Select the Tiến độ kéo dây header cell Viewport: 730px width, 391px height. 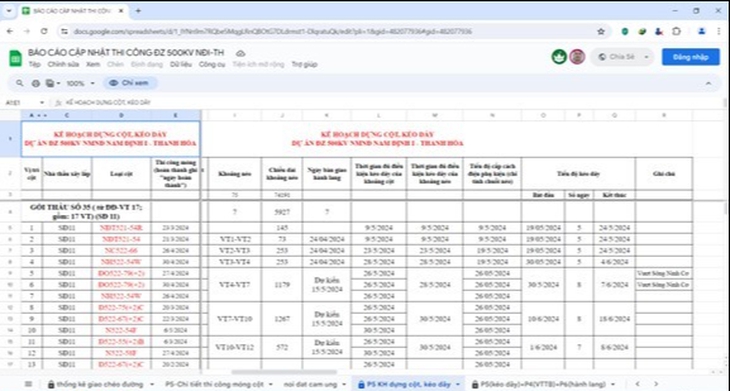pyautogui.click(x=578, y=174)
